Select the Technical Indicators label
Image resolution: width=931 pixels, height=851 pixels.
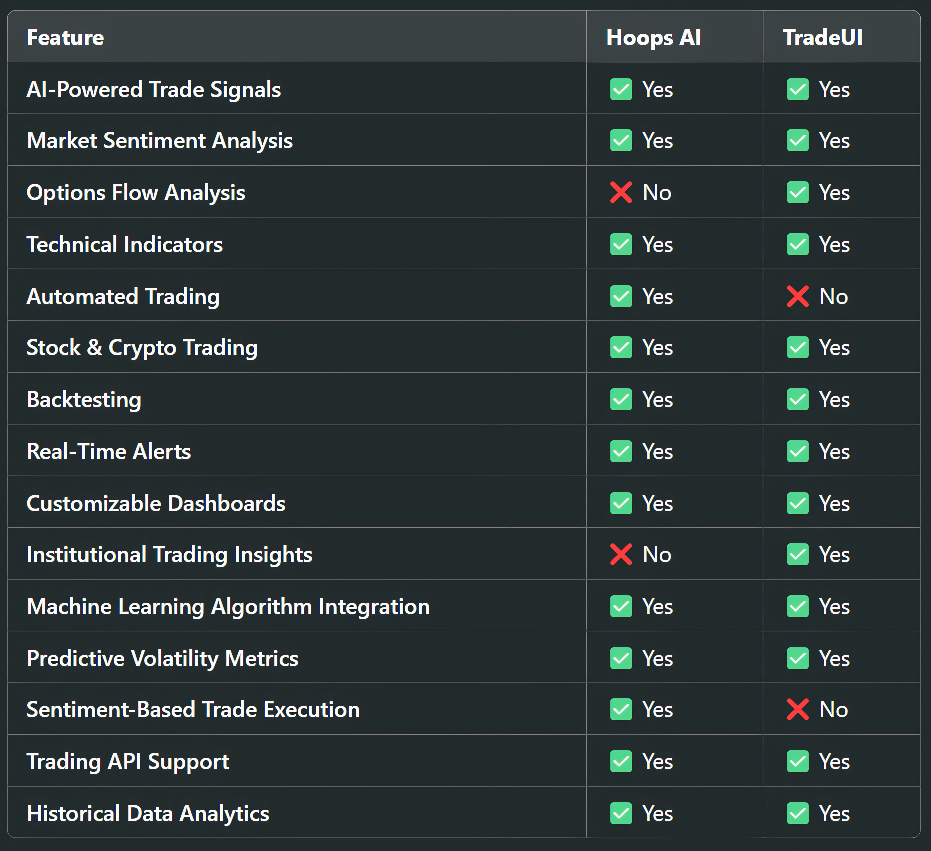125,245
